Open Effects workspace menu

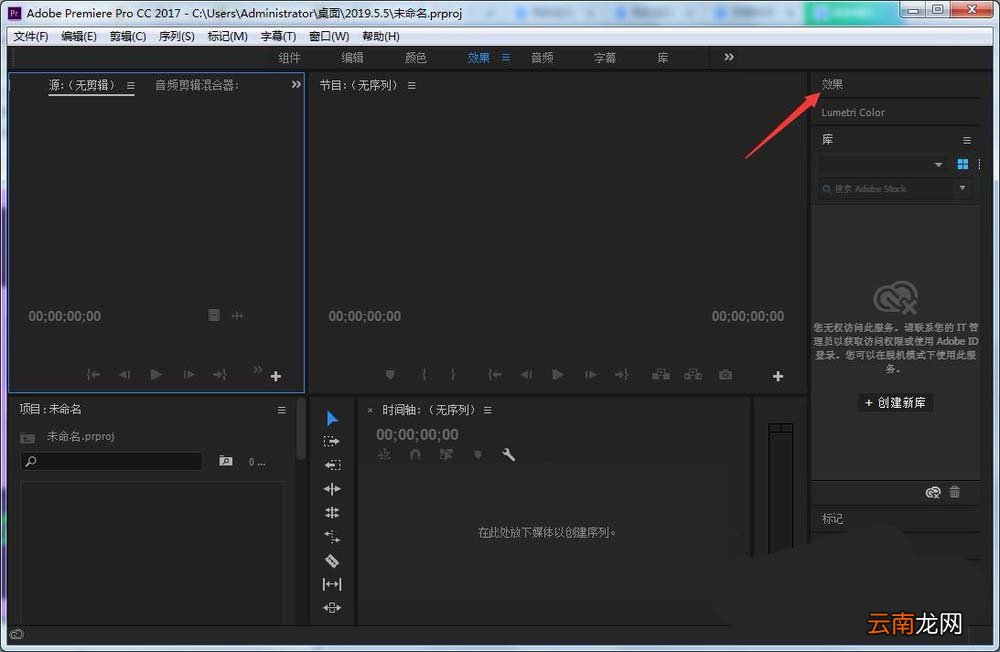coord(506,57)
